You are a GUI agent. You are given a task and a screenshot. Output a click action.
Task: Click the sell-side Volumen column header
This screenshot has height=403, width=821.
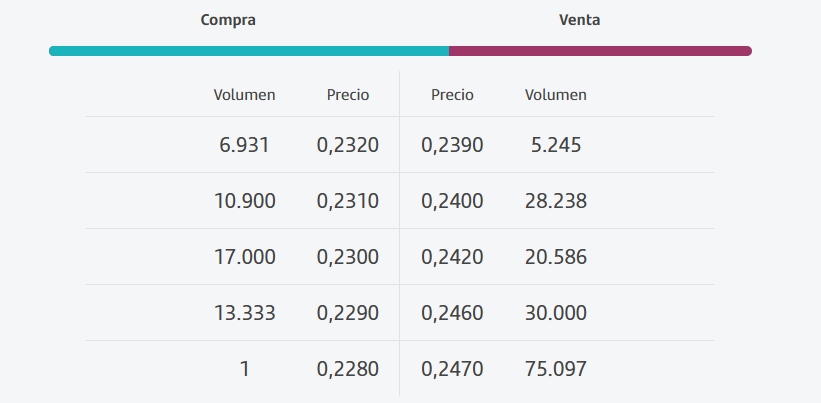555,95
